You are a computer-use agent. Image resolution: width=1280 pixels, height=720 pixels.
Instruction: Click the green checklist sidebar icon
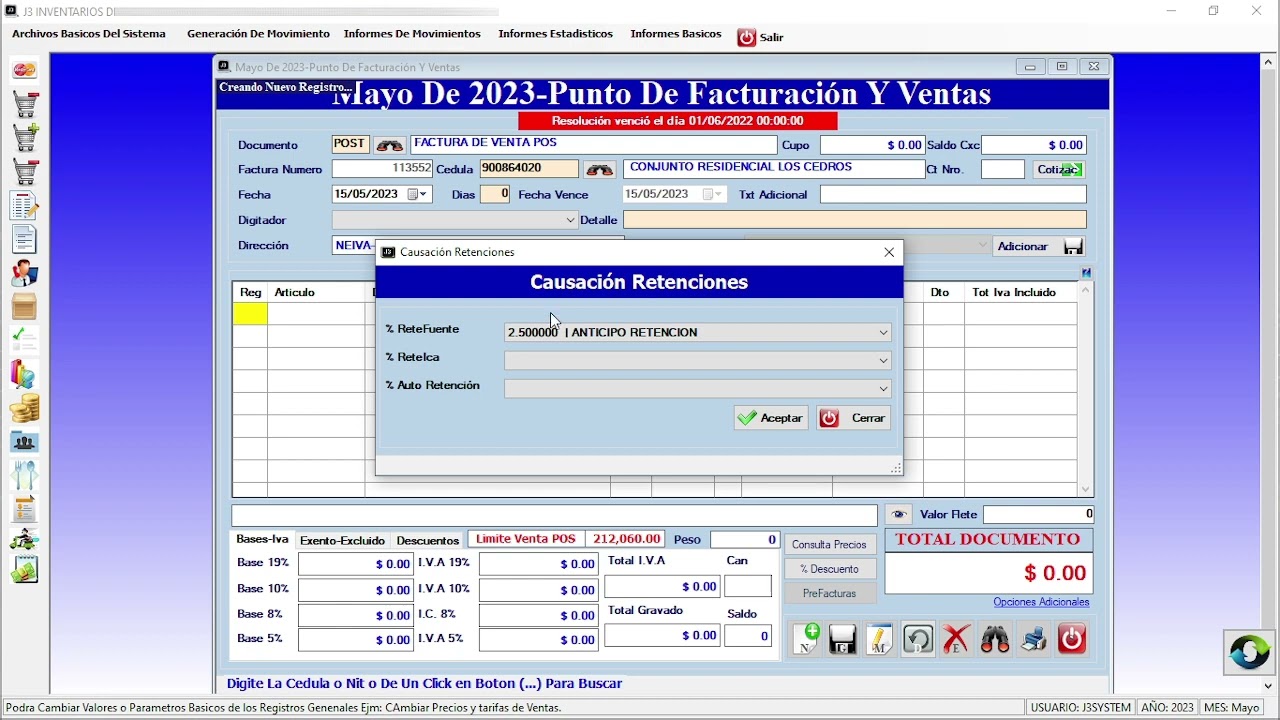coord(25,340)
